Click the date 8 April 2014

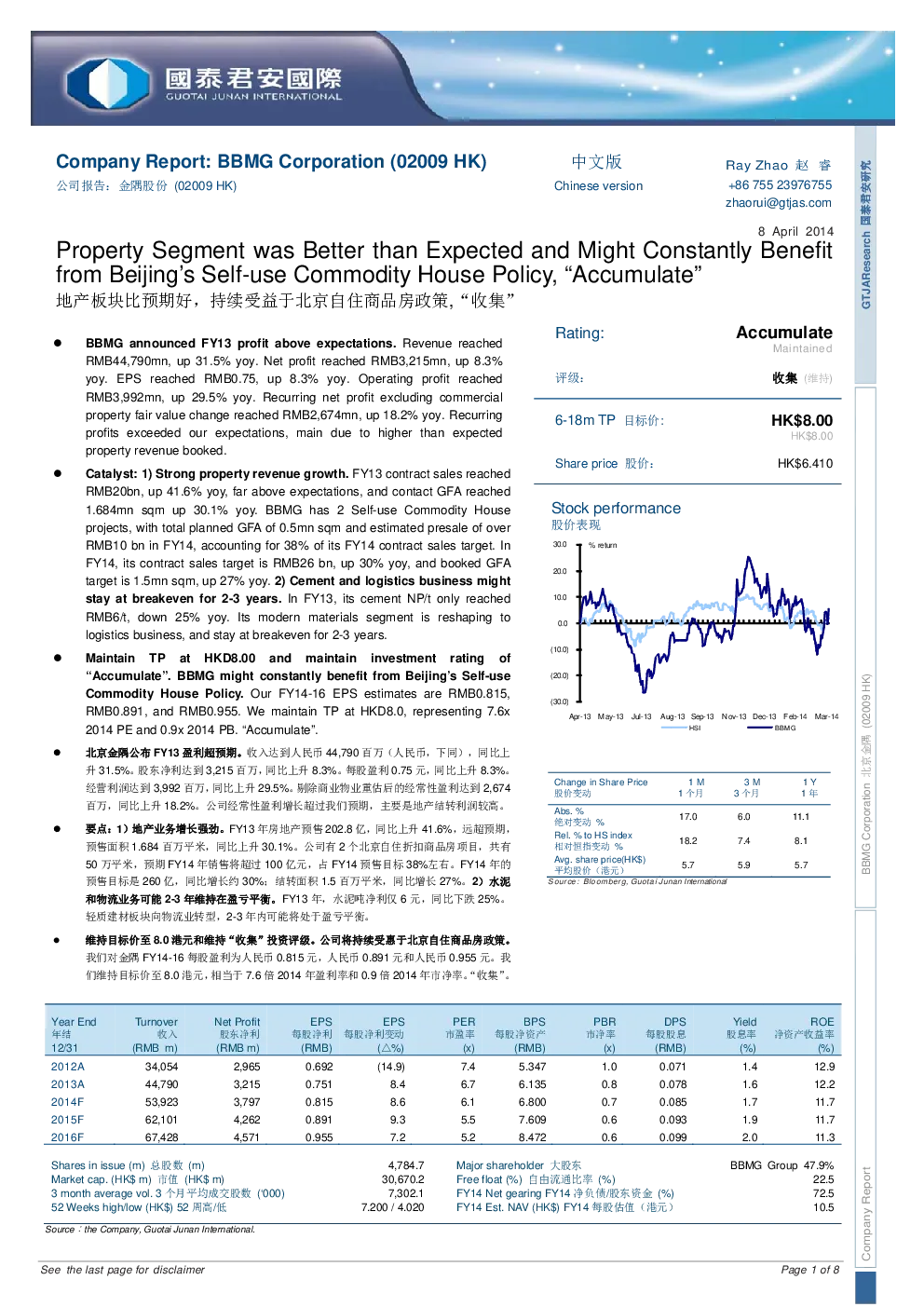(795, 231)
